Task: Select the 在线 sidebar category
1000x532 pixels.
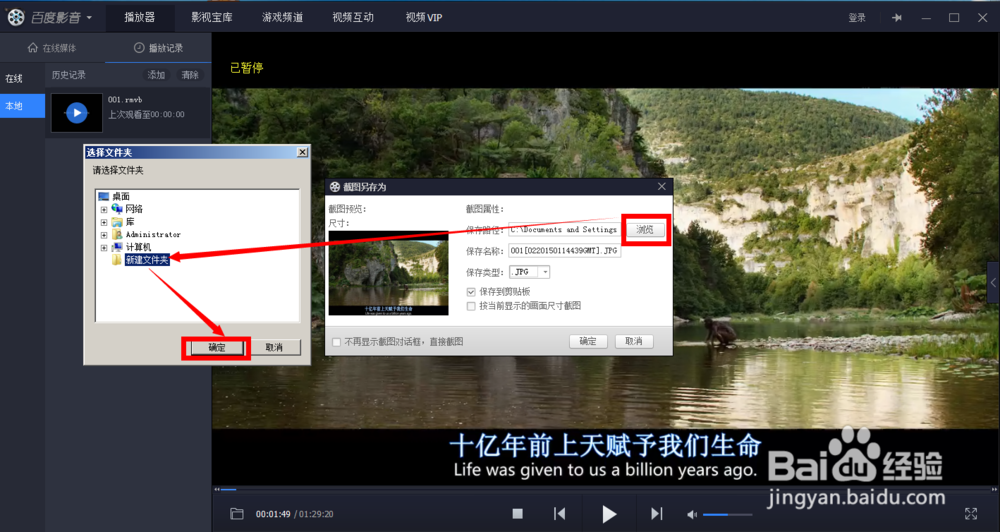Action: (14, 78)
